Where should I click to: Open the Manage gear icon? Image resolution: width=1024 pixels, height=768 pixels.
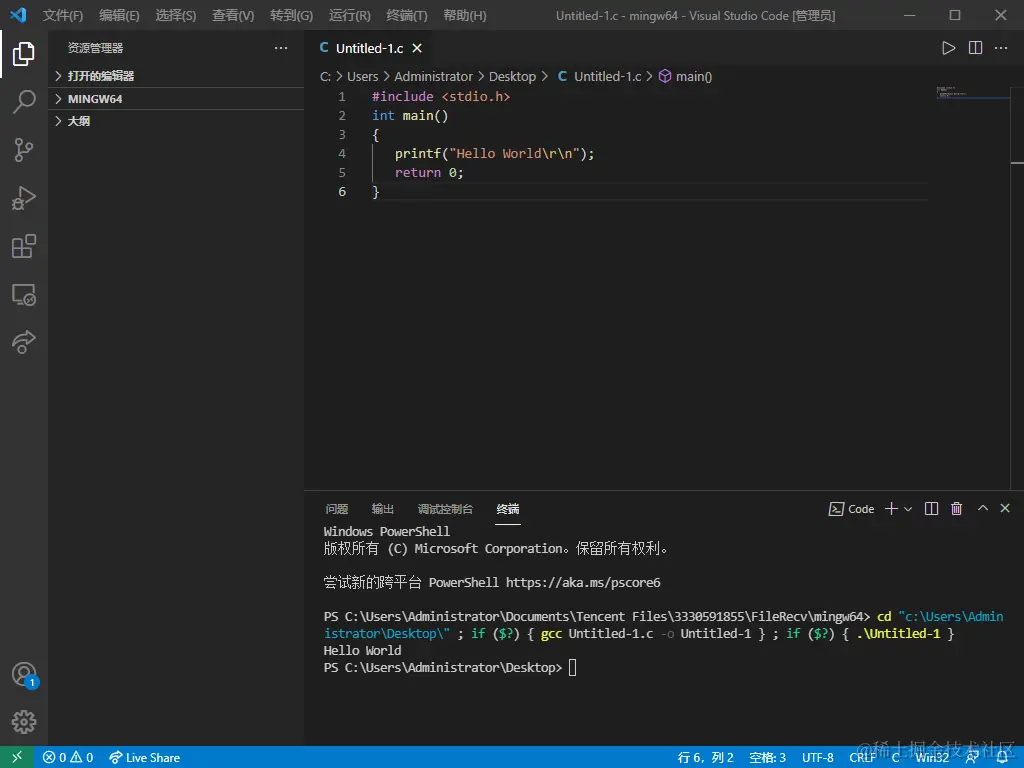pyautogui.click(x=24, y=722)
